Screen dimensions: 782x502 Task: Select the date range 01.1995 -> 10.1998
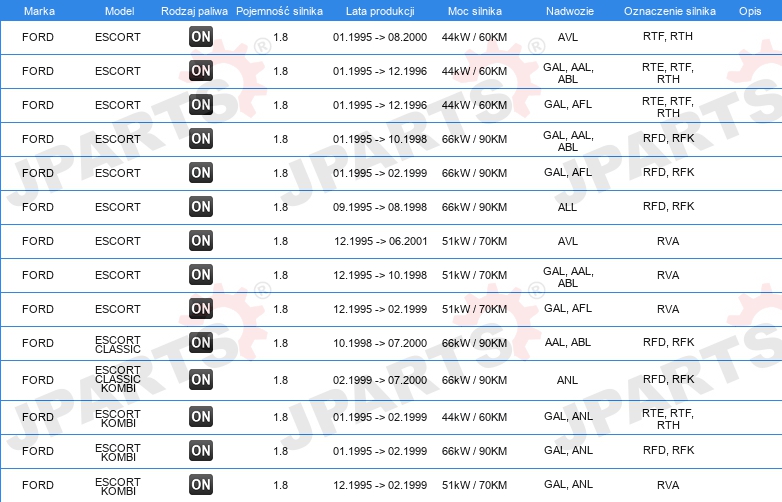[380, 139]
